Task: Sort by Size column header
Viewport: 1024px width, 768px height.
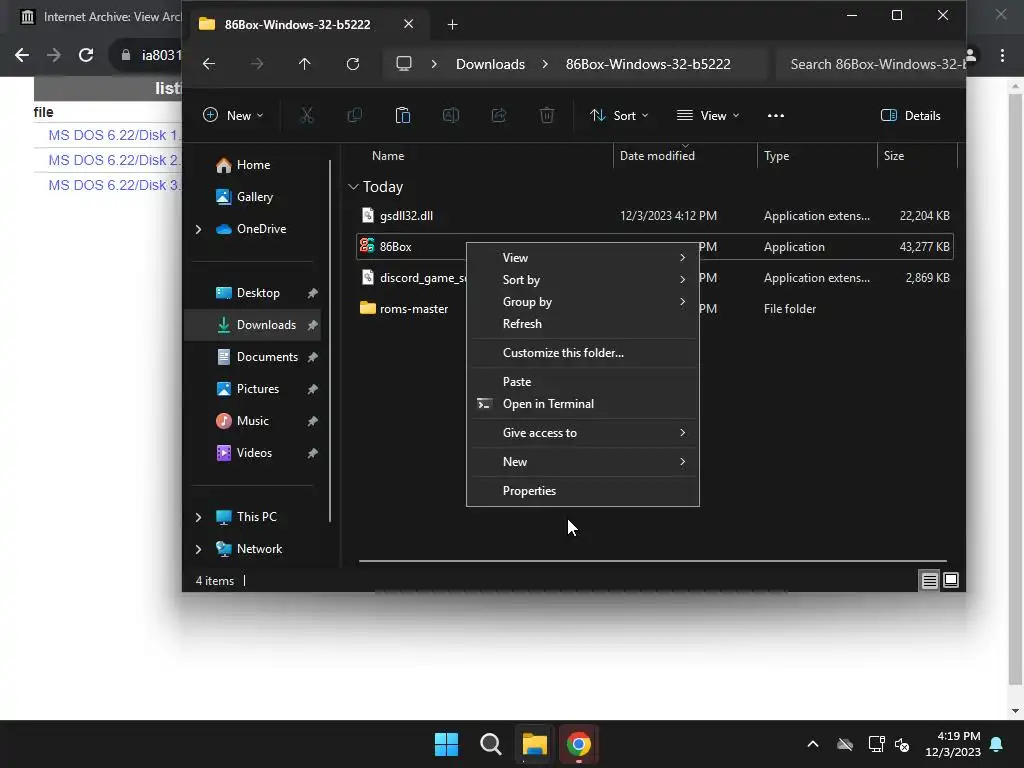Action: tap(893, 155)
